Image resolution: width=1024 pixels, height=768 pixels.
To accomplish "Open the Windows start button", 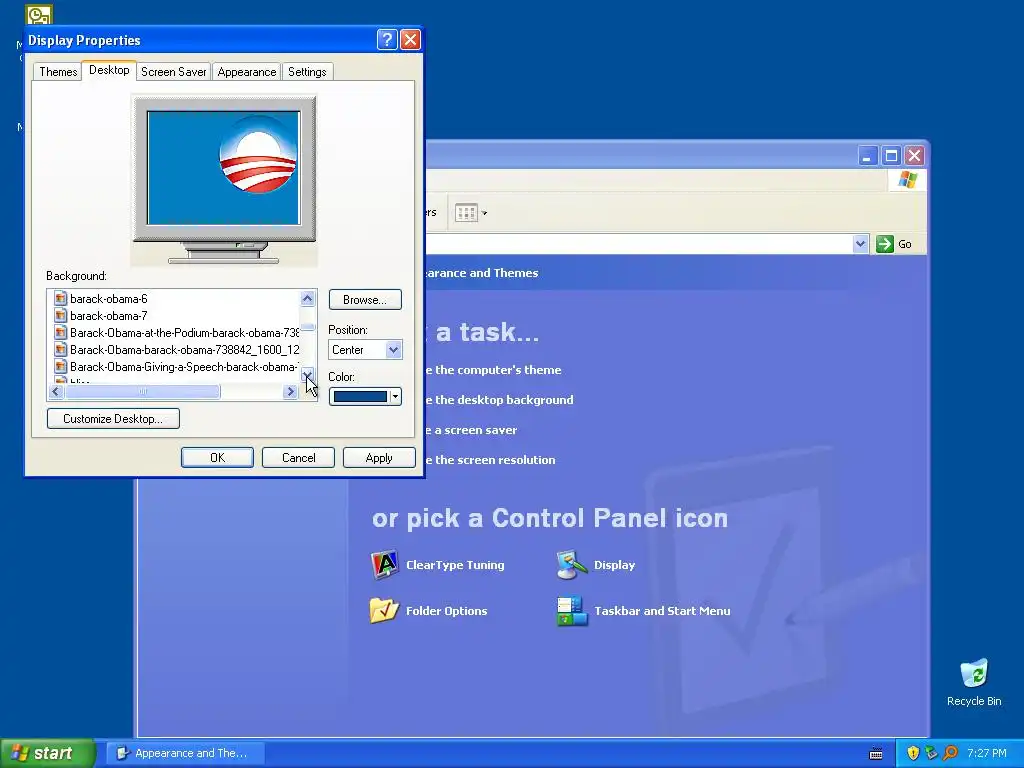I will [x=47, y=753].
